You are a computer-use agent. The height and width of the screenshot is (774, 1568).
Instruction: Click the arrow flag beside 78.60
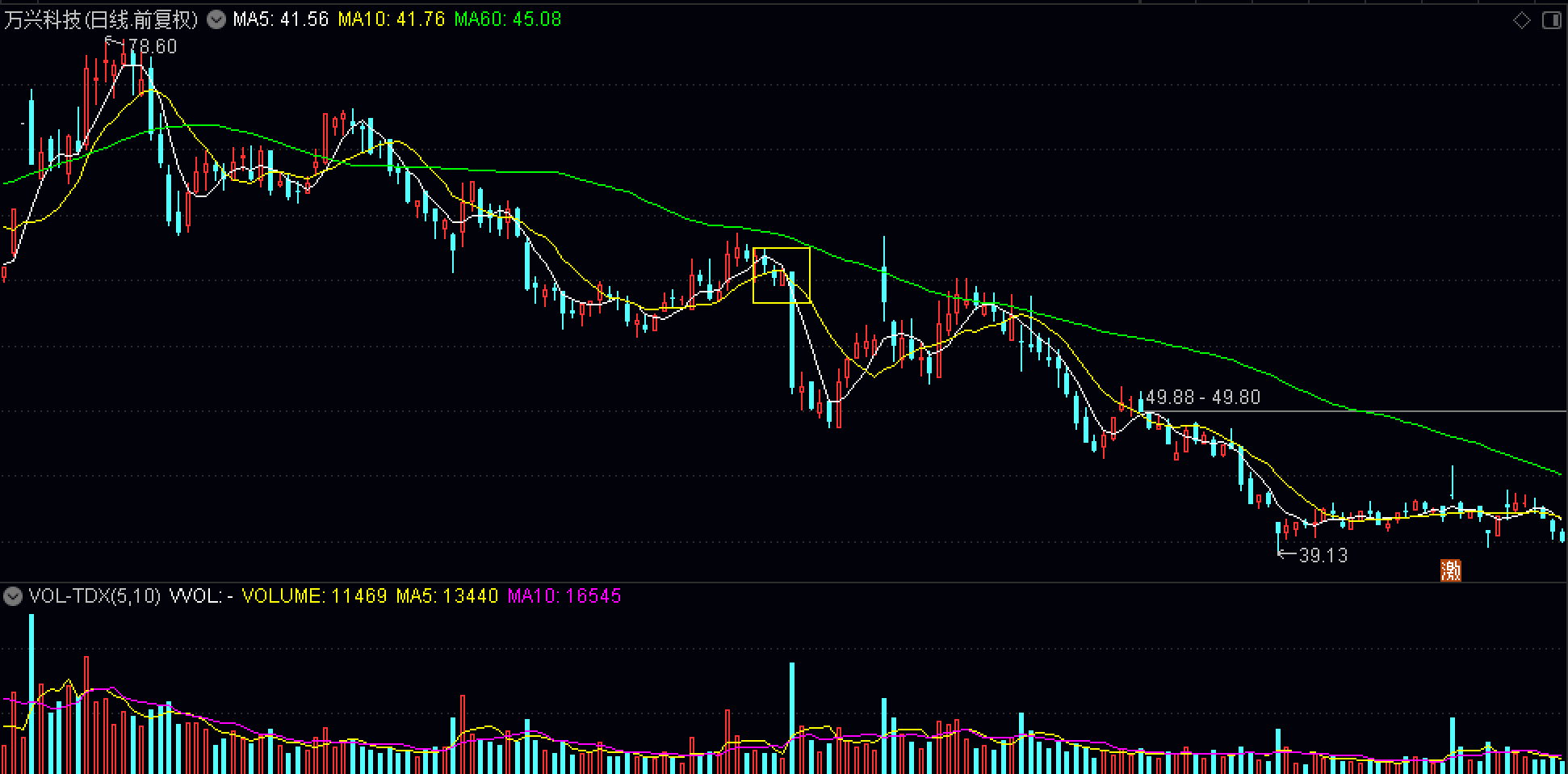coord(115,42)
